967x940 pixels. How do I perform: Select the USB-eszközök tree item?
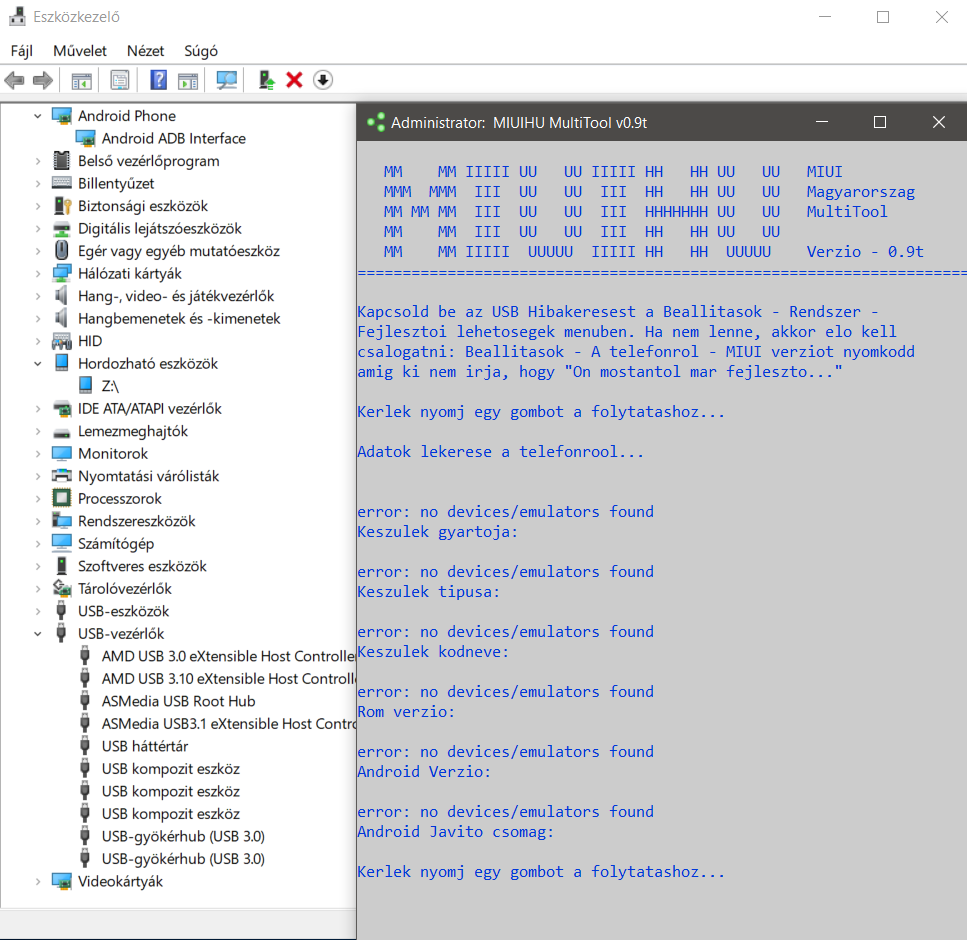tap(123, 611)
